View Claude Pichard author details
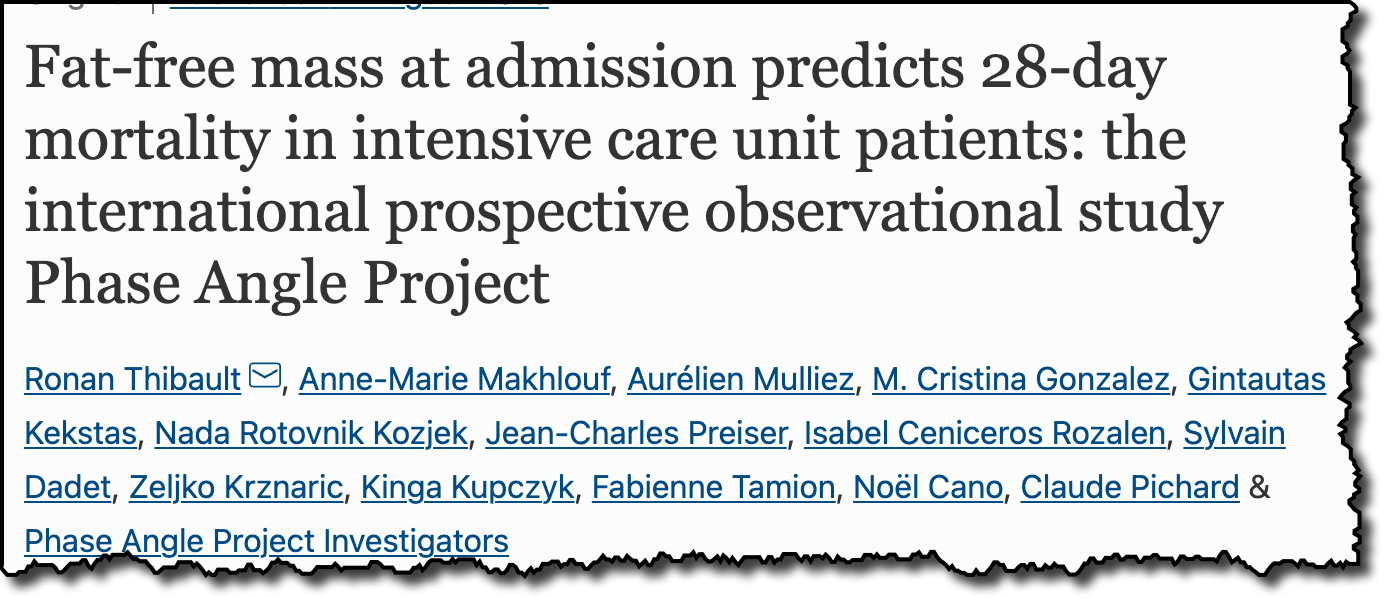Viewport: 1384px width, 598px height. [1130, 487]
